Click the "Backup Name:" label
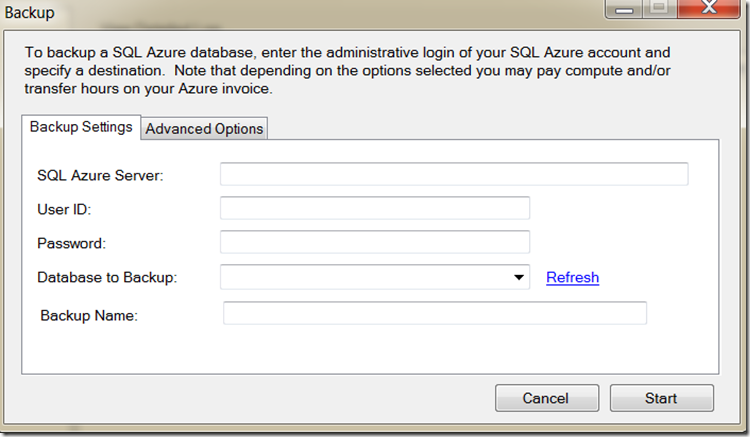 click(x=89, y=316)
